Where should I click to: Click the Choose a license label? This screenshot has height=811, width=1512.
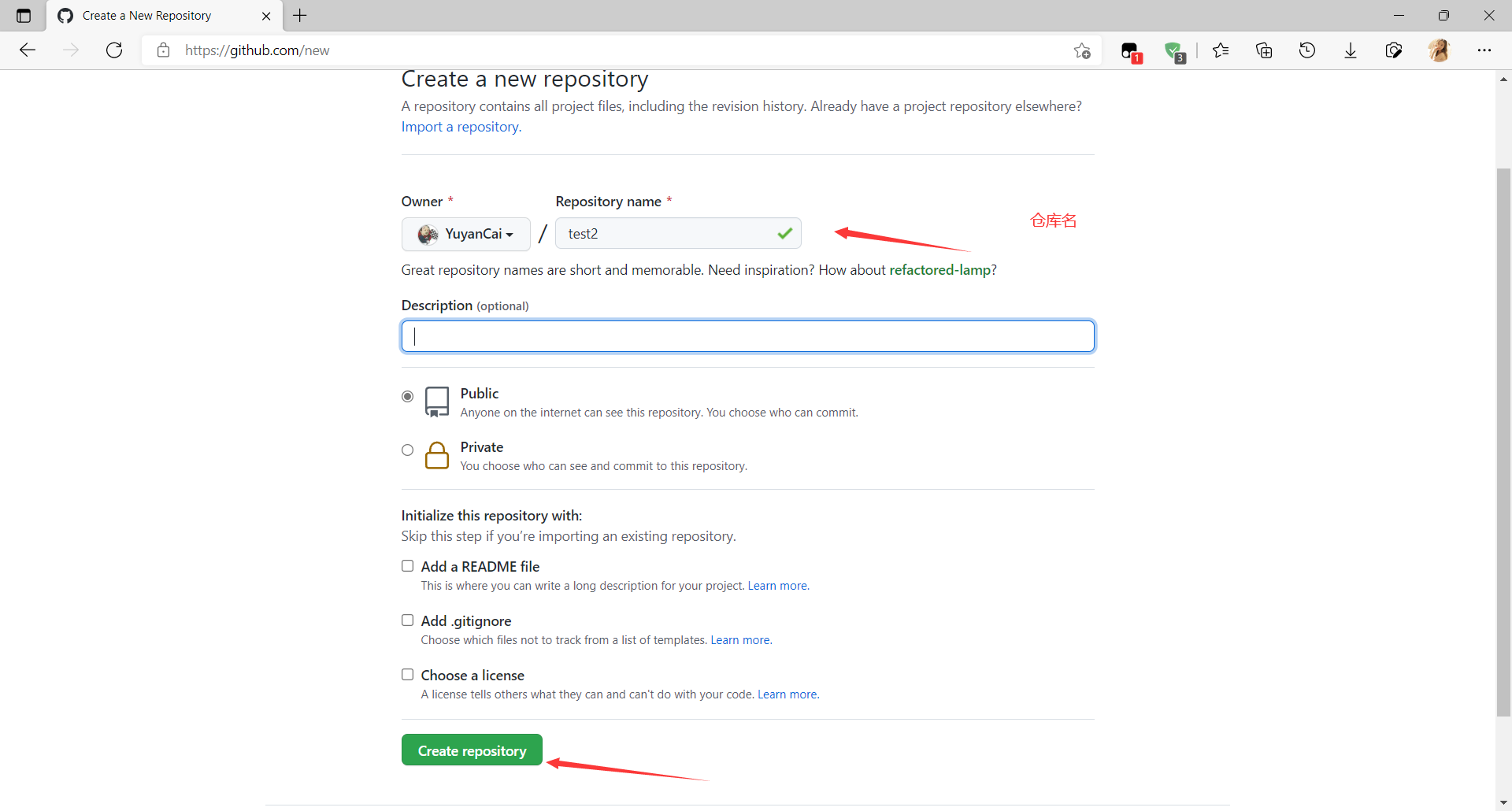[472, 676]
